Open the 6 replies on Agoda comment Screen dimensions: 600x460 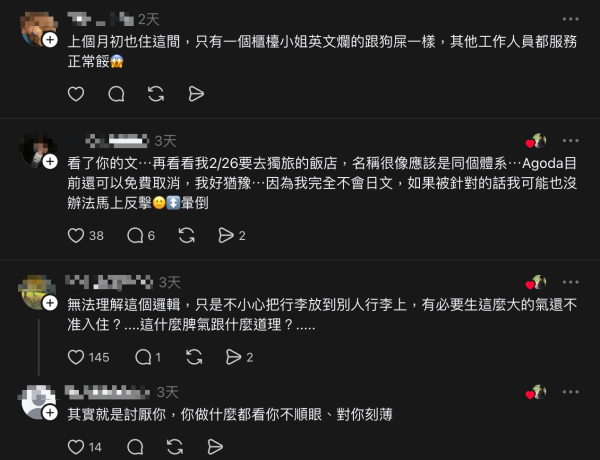point(141,235)
